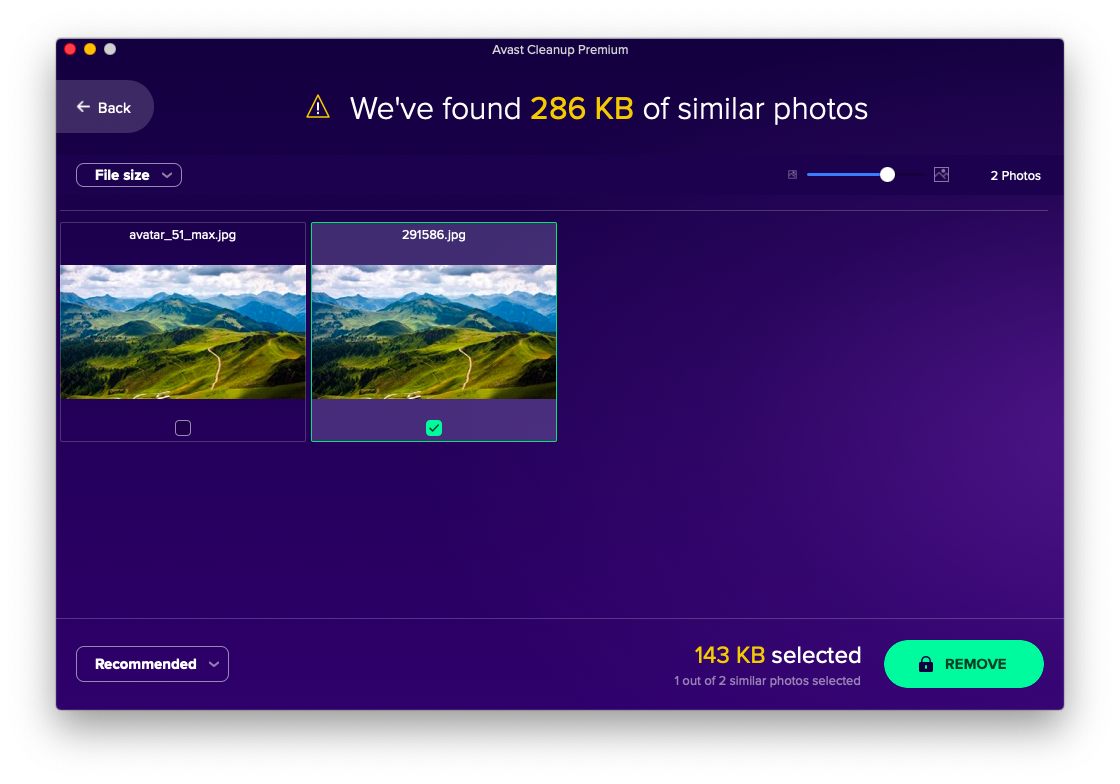Click the yellow minimize window button
1120x784 pixels.
pos(90,49)
